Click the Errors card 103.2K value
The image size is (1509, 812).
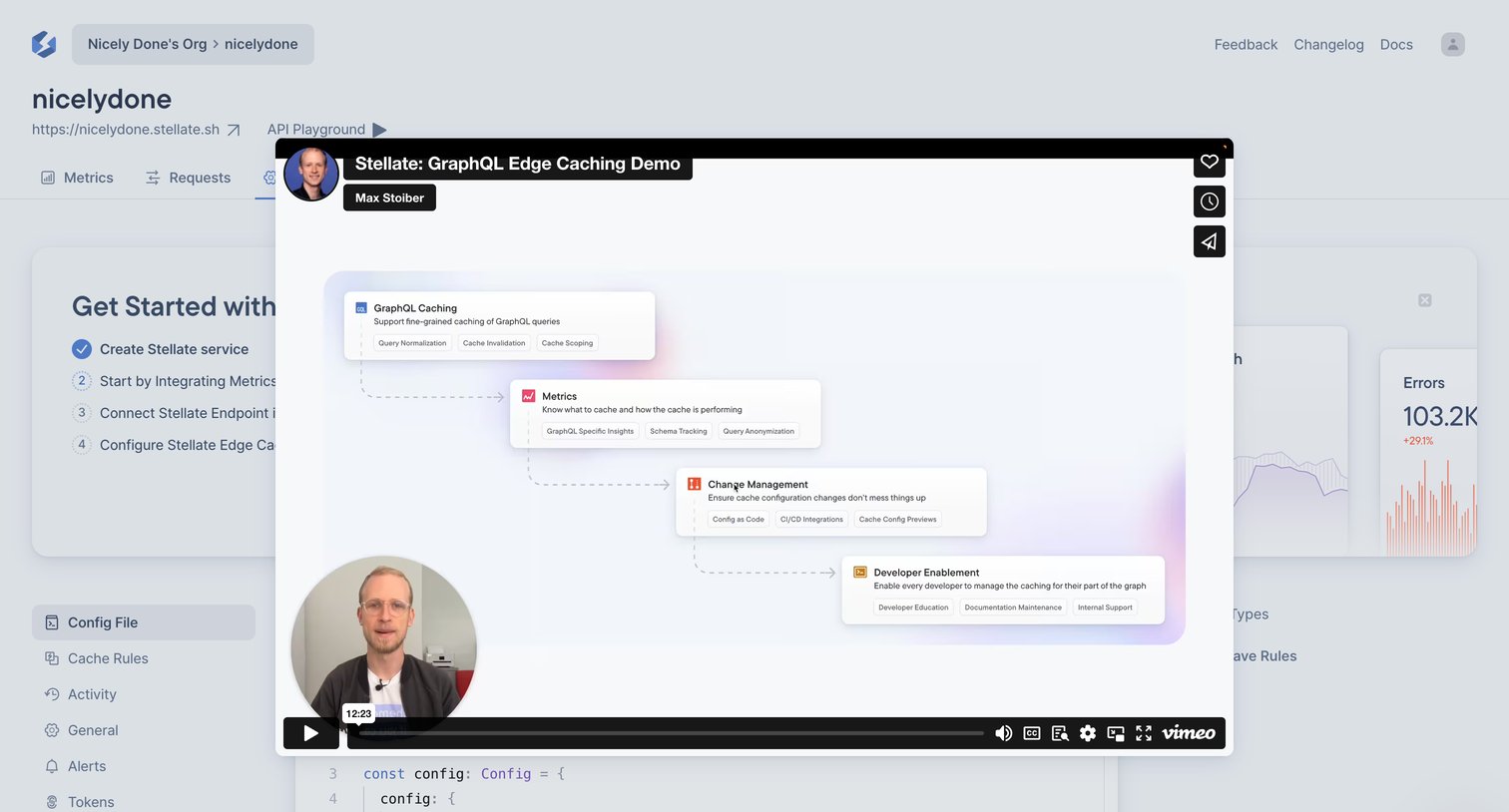1439,416
